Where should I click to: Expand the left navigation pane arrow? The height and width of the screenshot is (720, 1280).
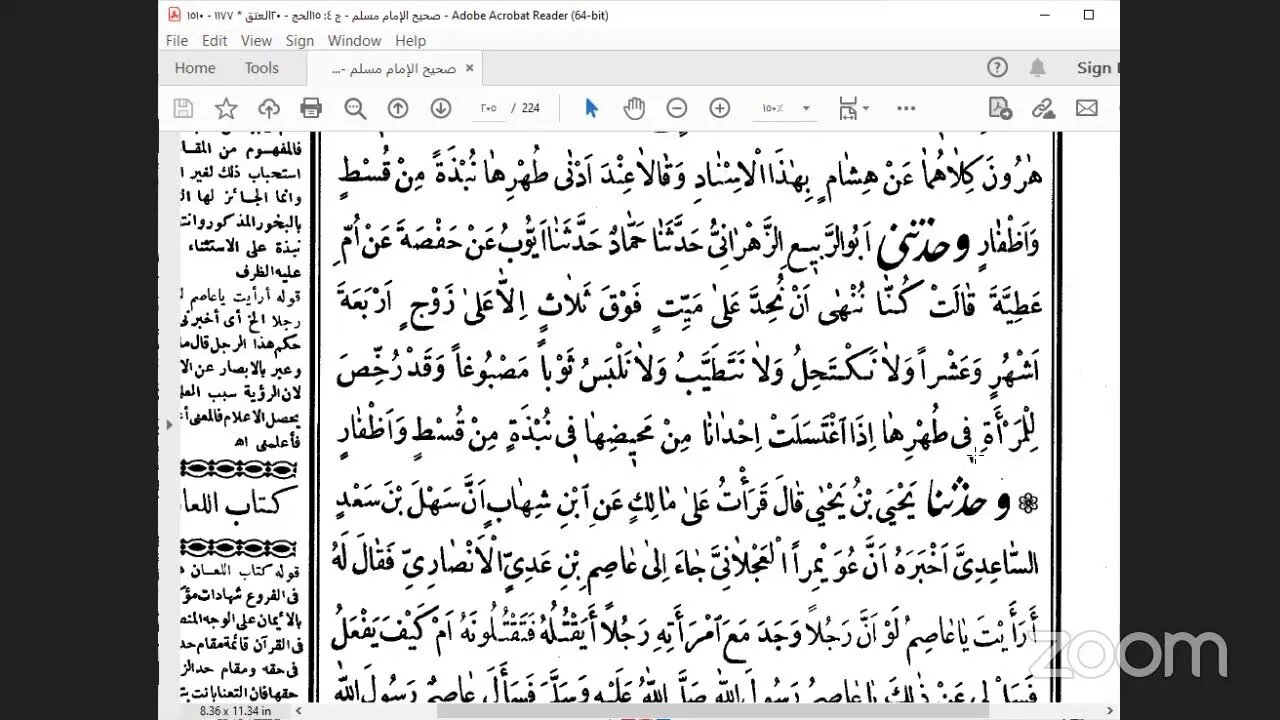click(x=169, y=425)
